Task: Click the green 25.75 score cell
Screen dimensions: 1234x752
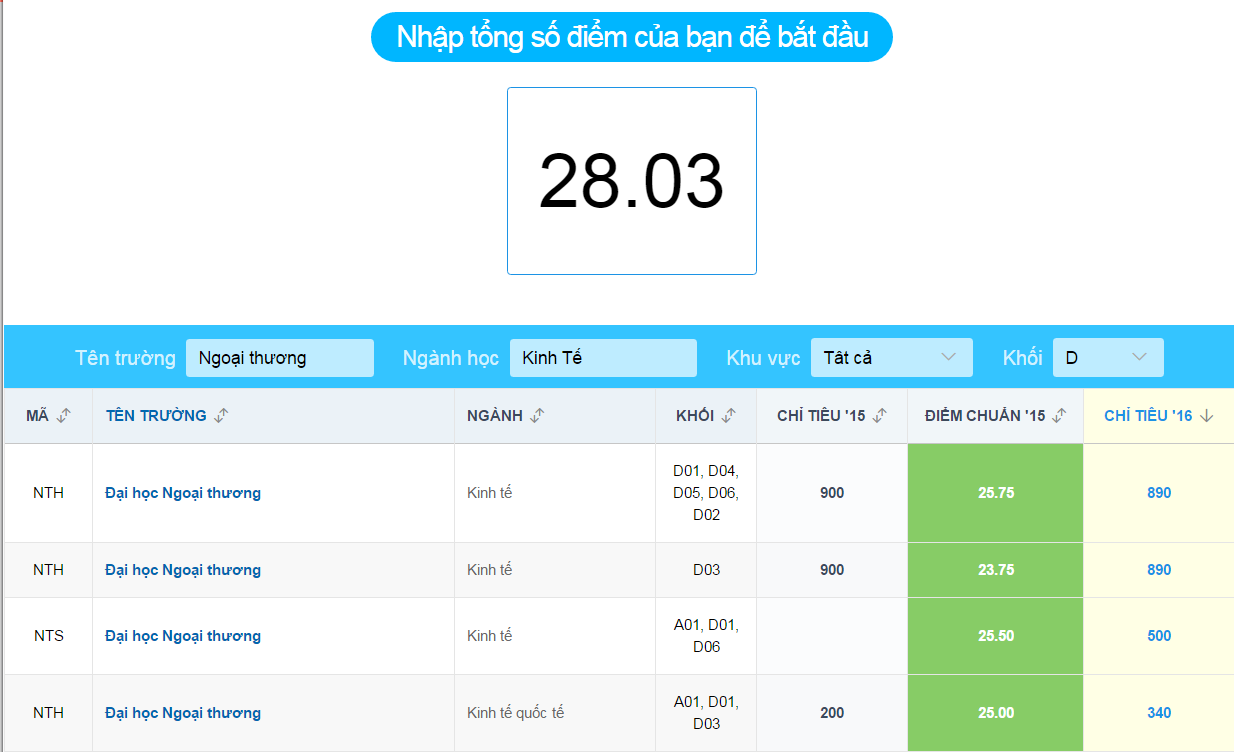Action: click(x=995, y=493)
